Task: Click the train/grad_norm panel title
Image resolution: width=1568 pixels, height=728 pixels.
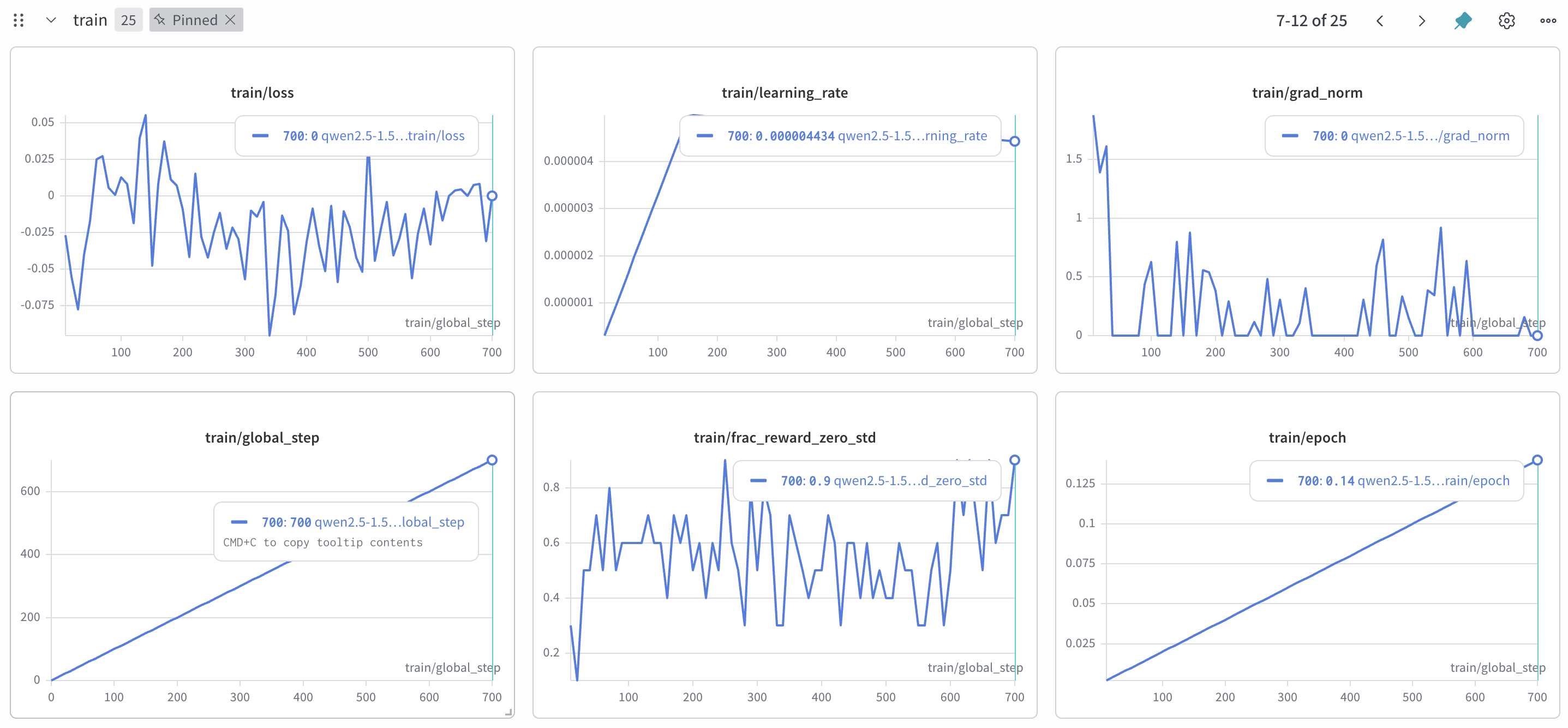Action: [1307, 93]
